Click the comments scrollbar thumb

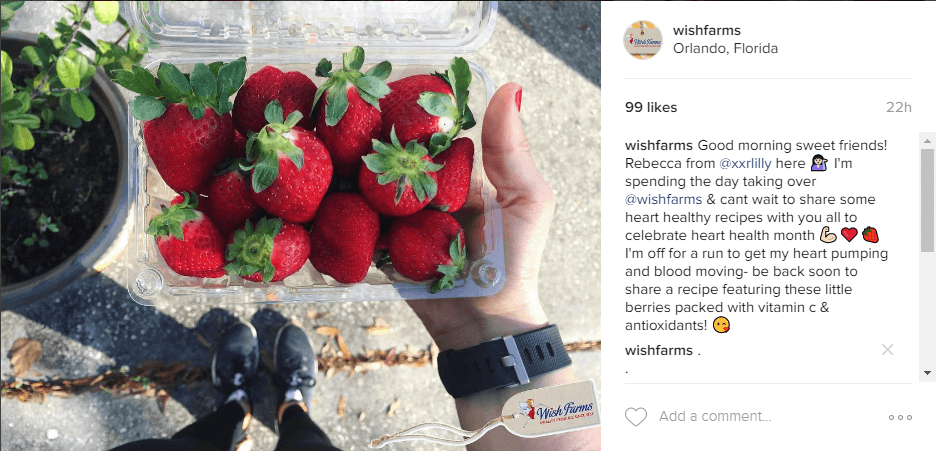927,200
